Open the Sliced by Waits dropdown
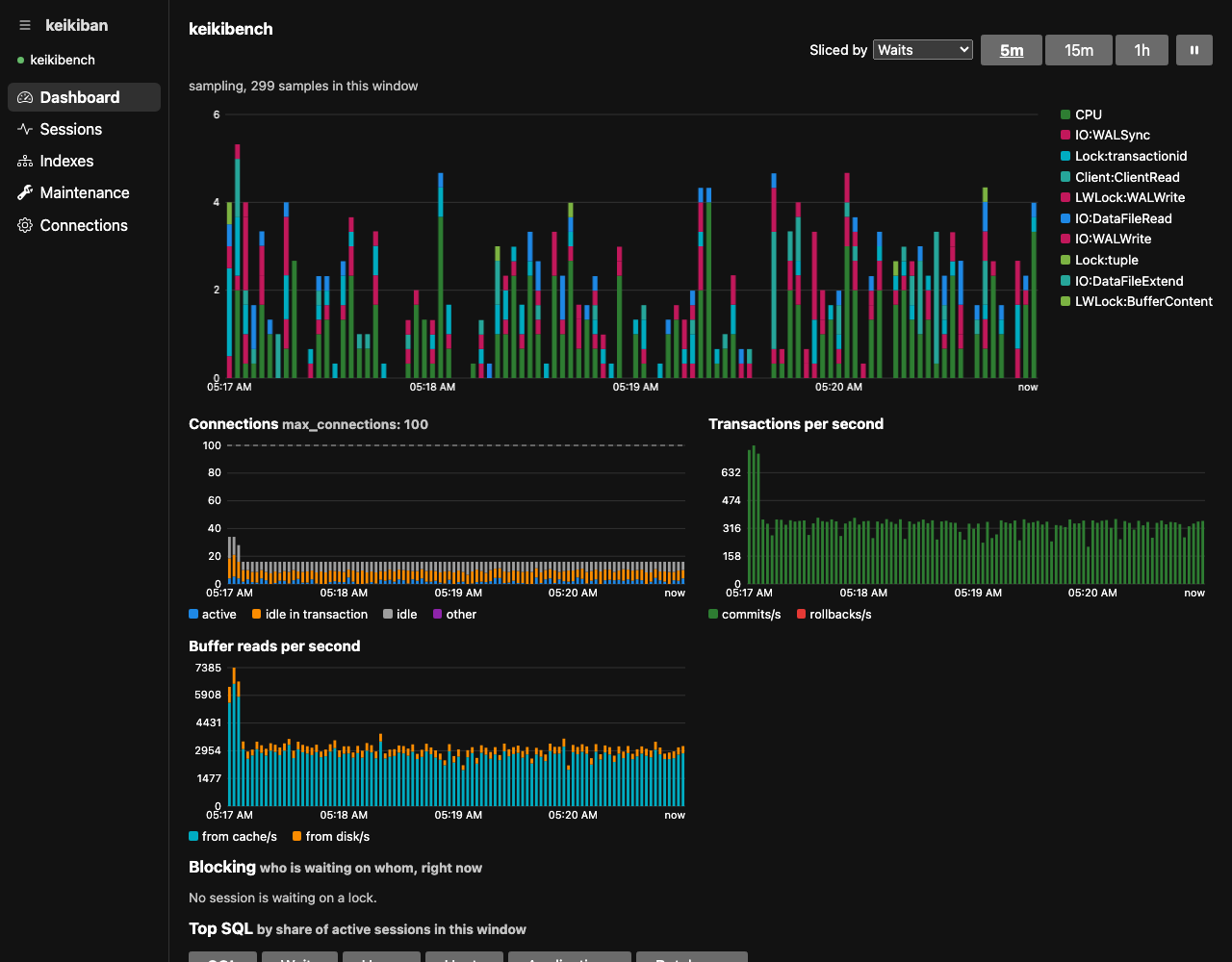1232x962 pixels. tap(923, 50)
